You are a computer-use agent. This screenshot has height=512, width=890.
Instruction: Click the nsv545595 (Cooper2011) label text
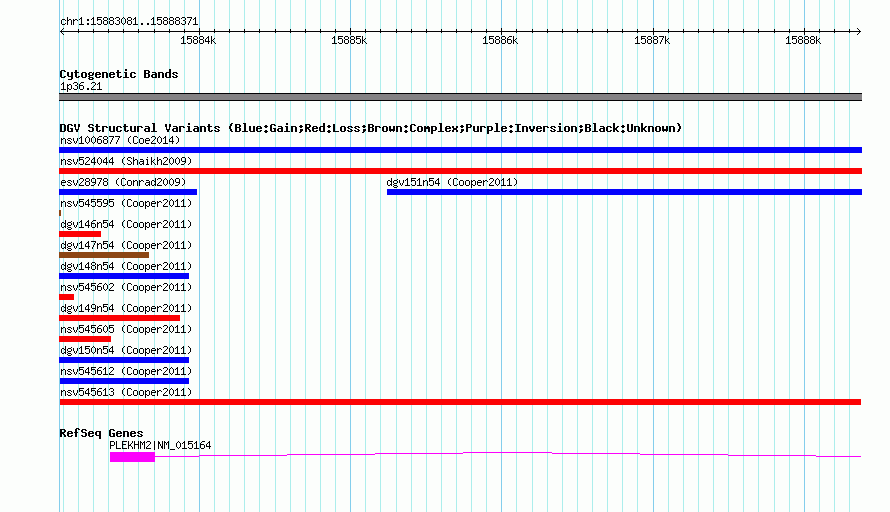pyautogui.click(x=126, y=203)
